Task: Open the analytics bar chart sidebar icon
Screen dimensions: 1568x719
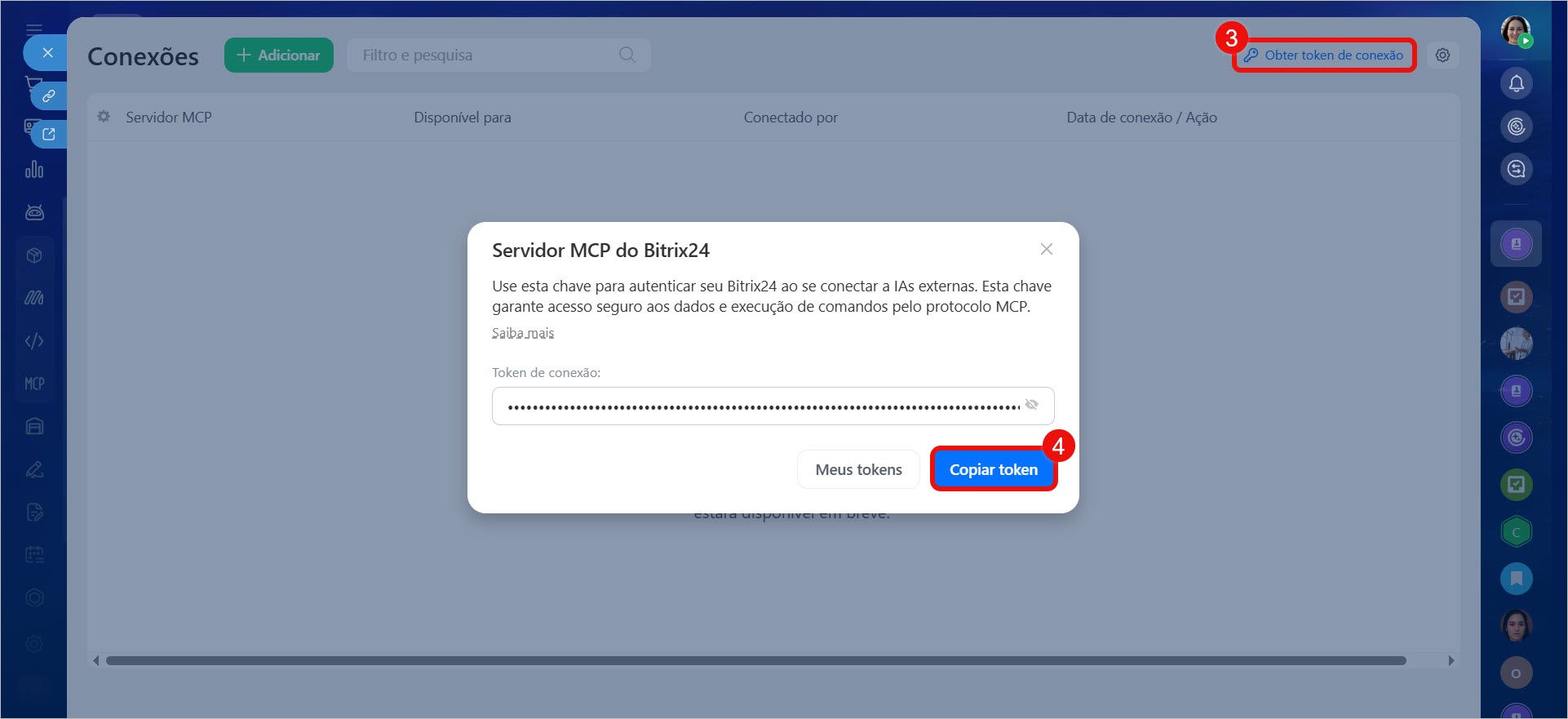Action: [x=34, y=170]
